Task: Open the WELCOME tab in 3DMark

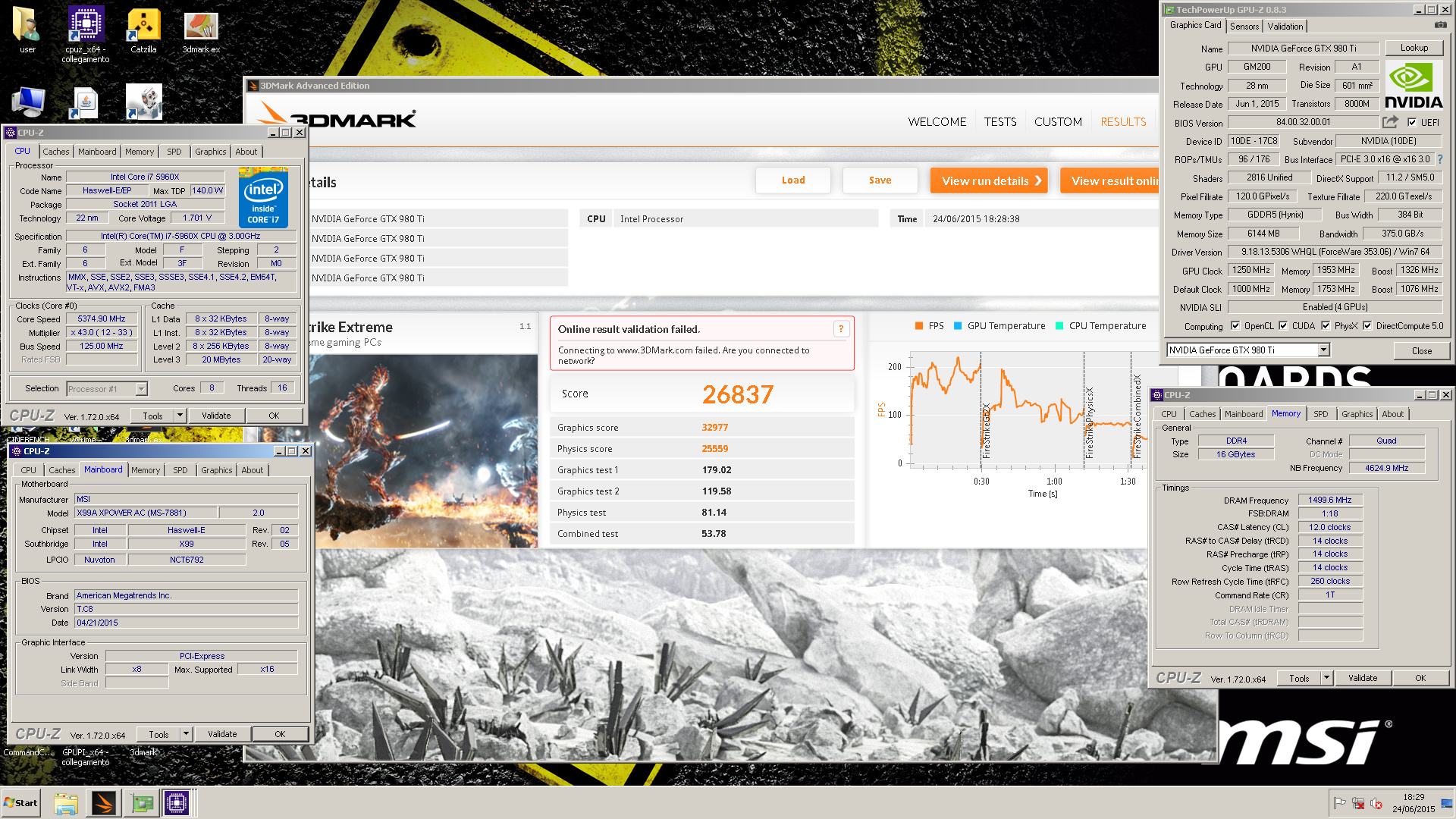Action: (937, 122)
